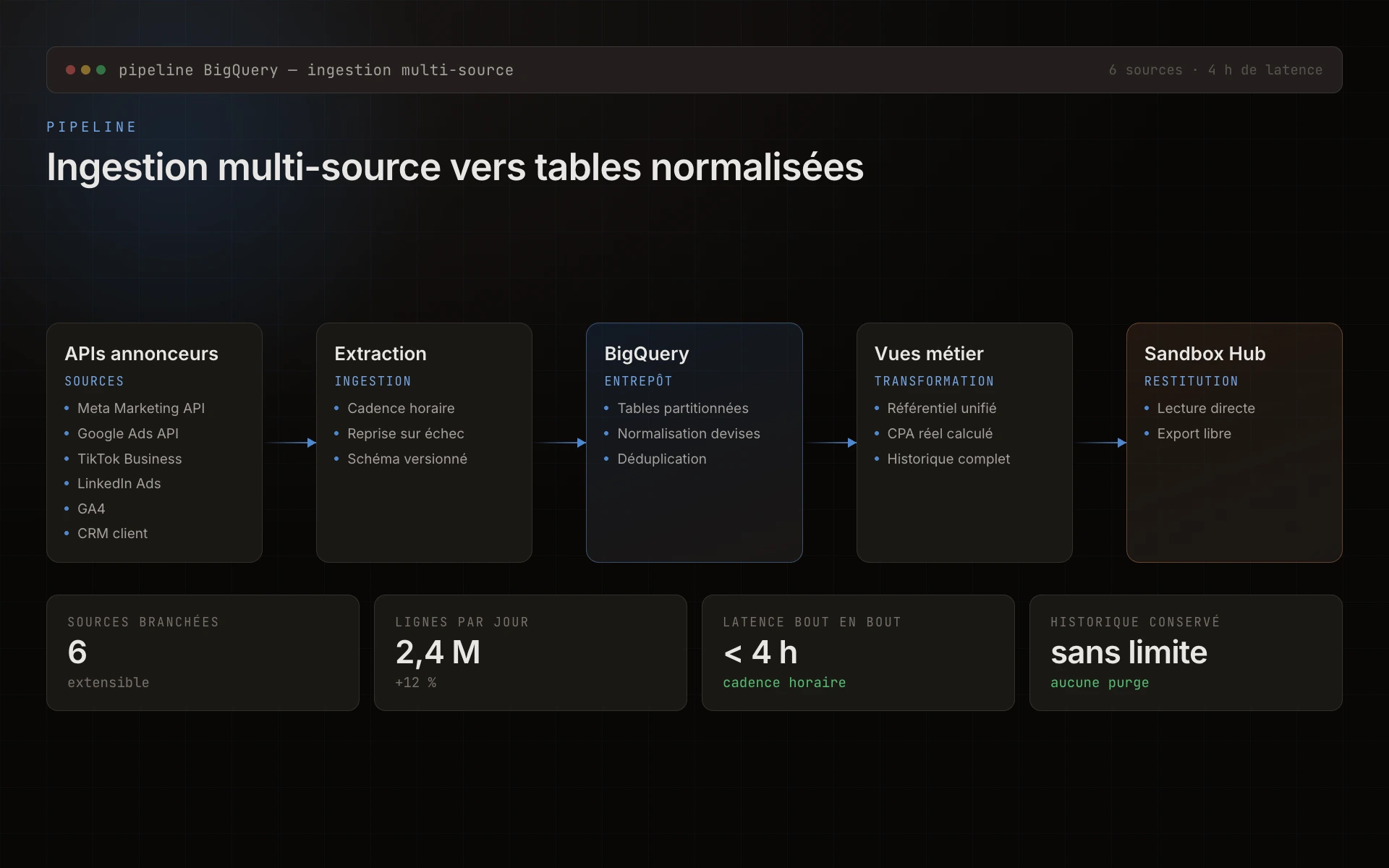Image resolution: width=1389 pixels, height=868 pixels.
Task: Select the 'APIs annonceurs' card title
Action: click(141, 354)
